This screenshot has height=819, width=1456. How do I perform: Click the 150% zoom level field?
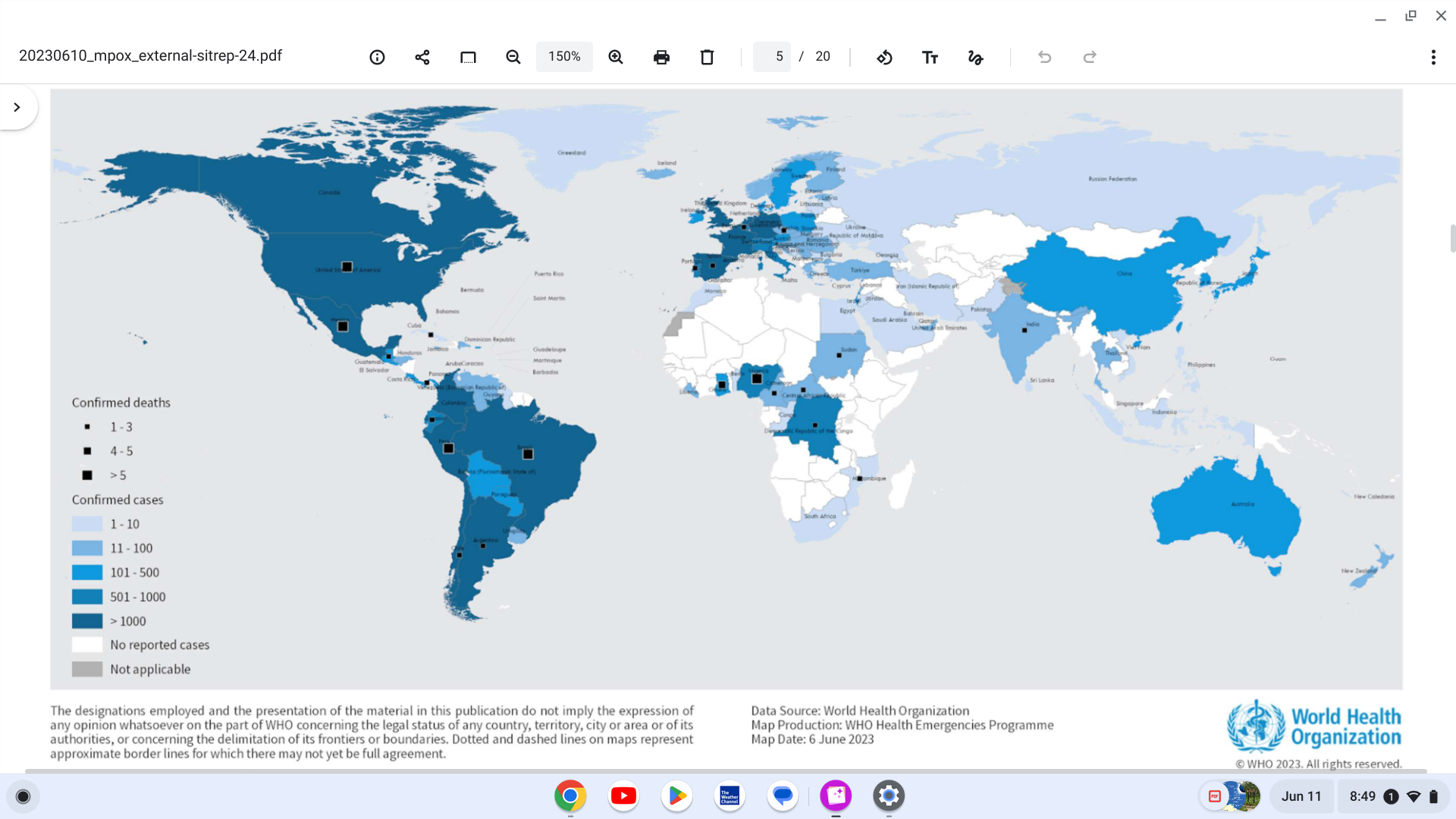coord(564,57)
